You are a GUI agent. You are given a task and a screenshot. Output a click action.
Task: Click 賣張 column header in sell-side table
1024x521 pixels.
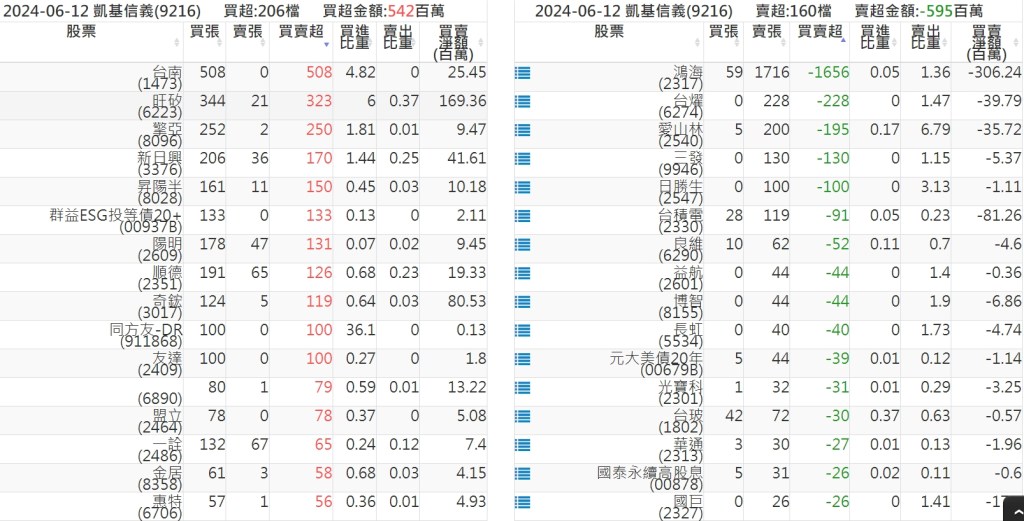tap(767, 32)
